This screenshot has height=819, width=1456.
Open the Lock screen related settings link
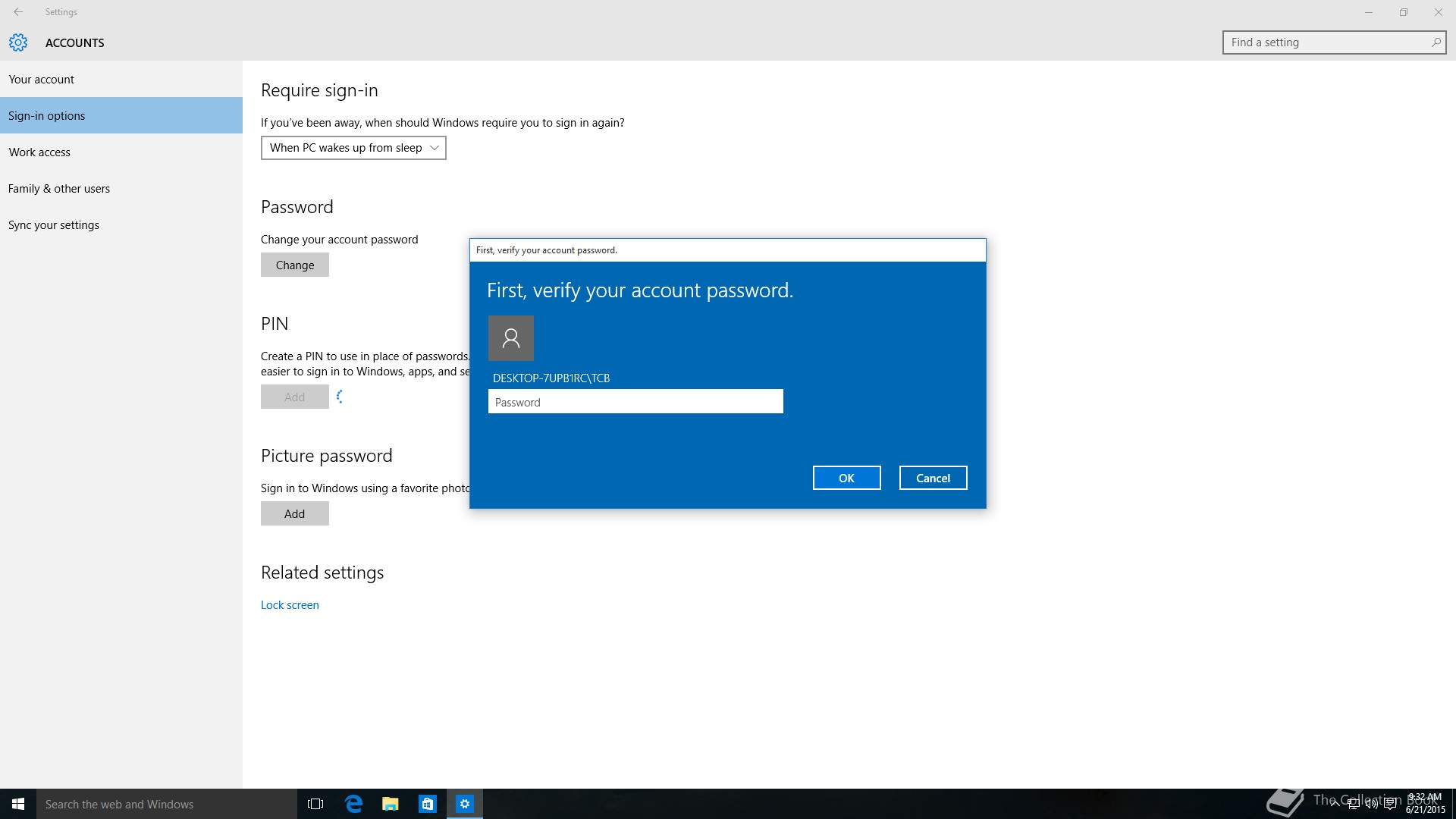(290, 605)
